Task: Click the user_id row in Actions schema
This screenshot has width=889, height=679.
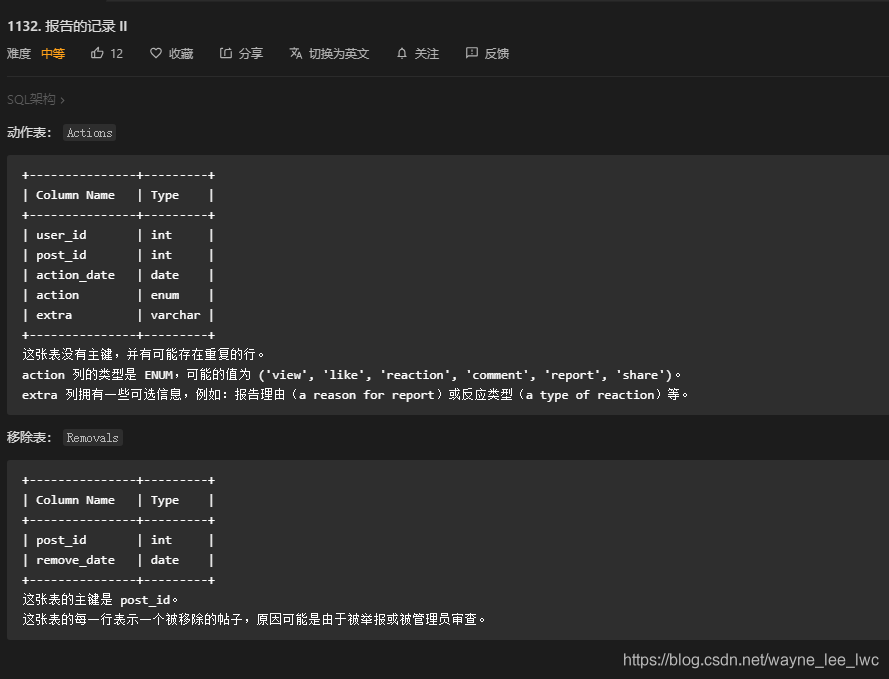Action: point(118,235)
